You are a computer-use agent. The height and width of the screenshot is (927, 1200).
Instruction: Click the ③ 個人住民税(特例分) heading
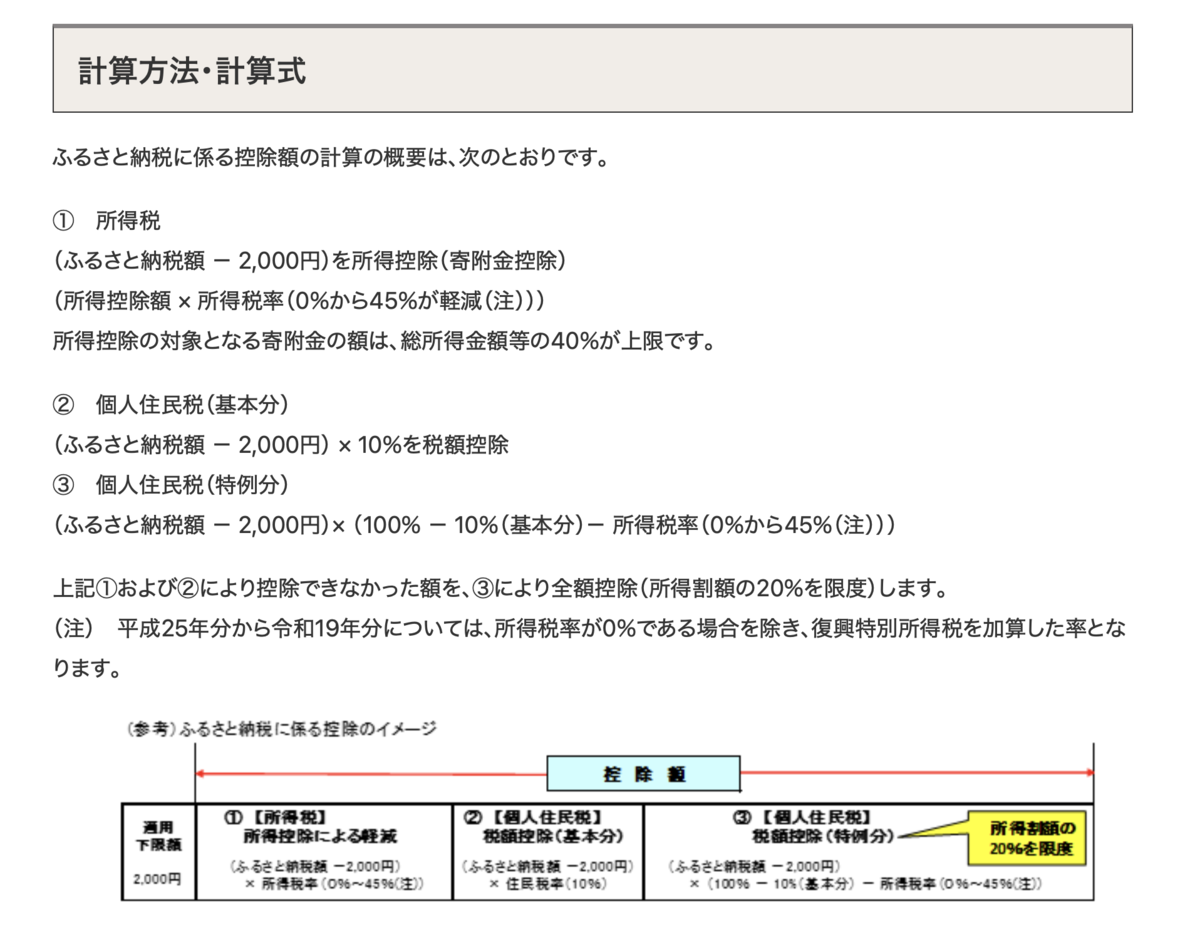click(x=171, y=485)
